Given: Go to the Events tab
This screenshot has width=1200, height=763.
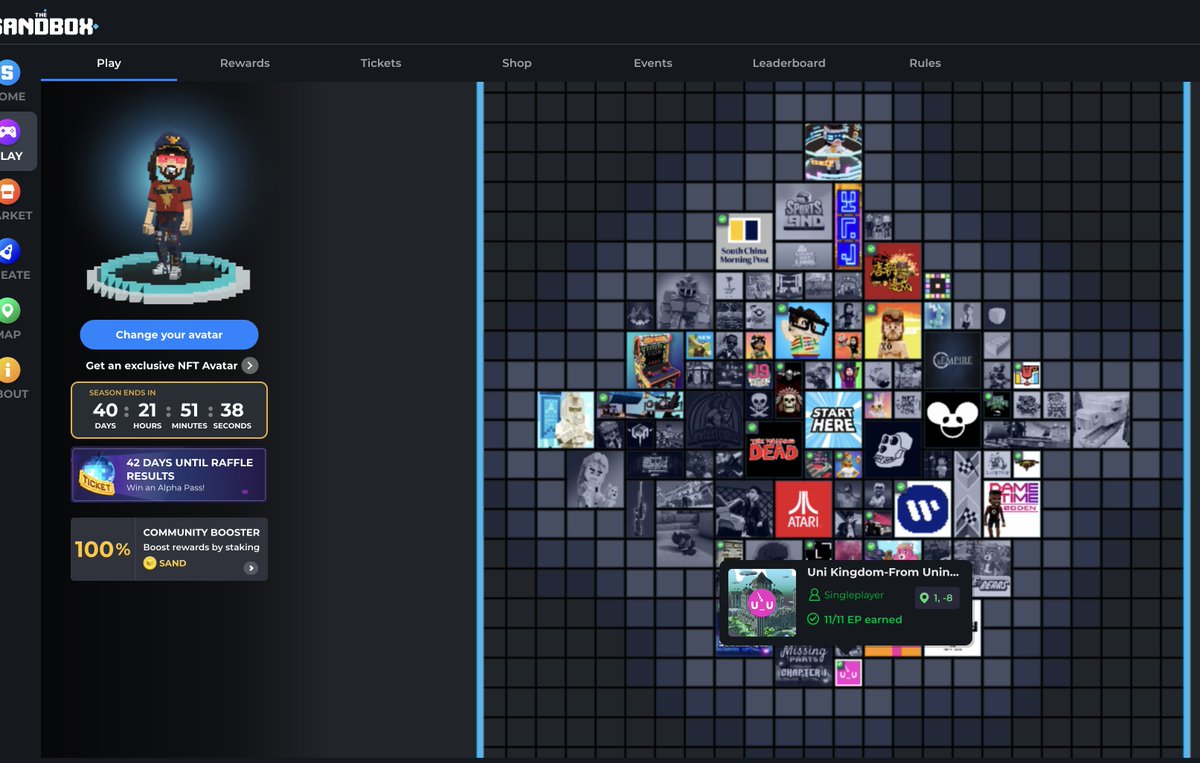Looking at the screenshot, I should (x=653, y=63).
